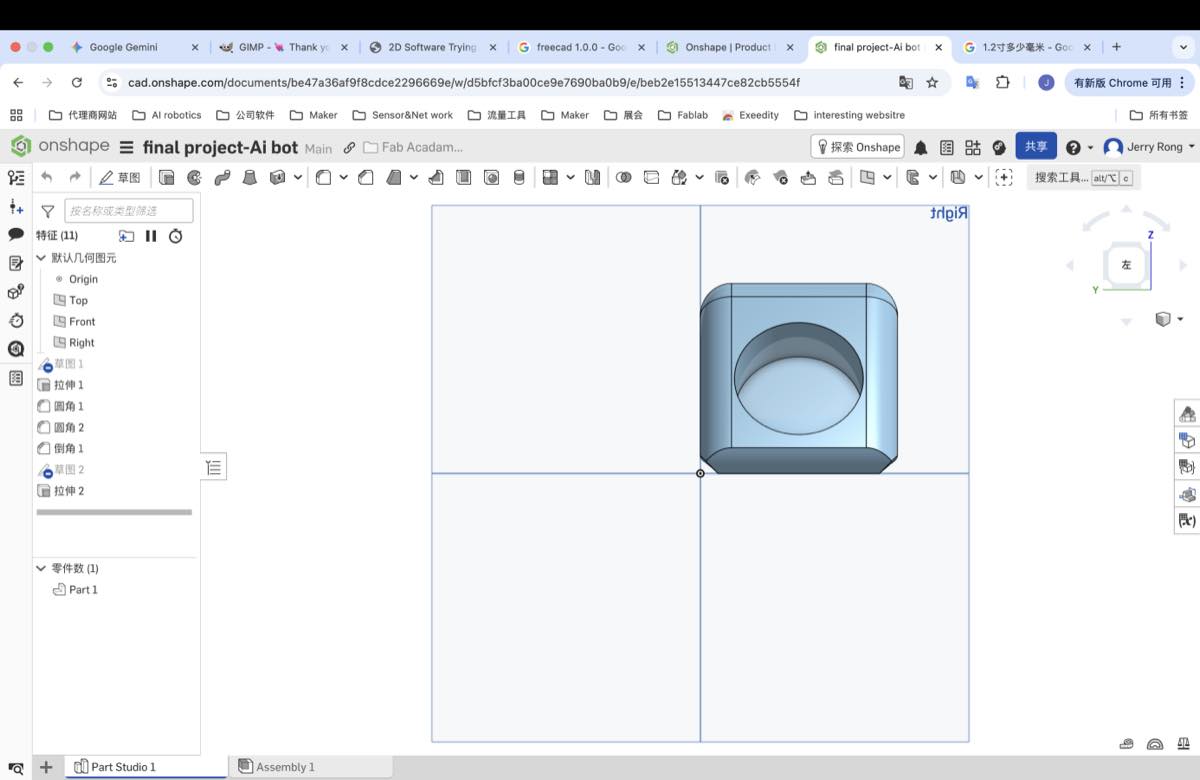
Task: Undo the last action
Action: point(47,177)
